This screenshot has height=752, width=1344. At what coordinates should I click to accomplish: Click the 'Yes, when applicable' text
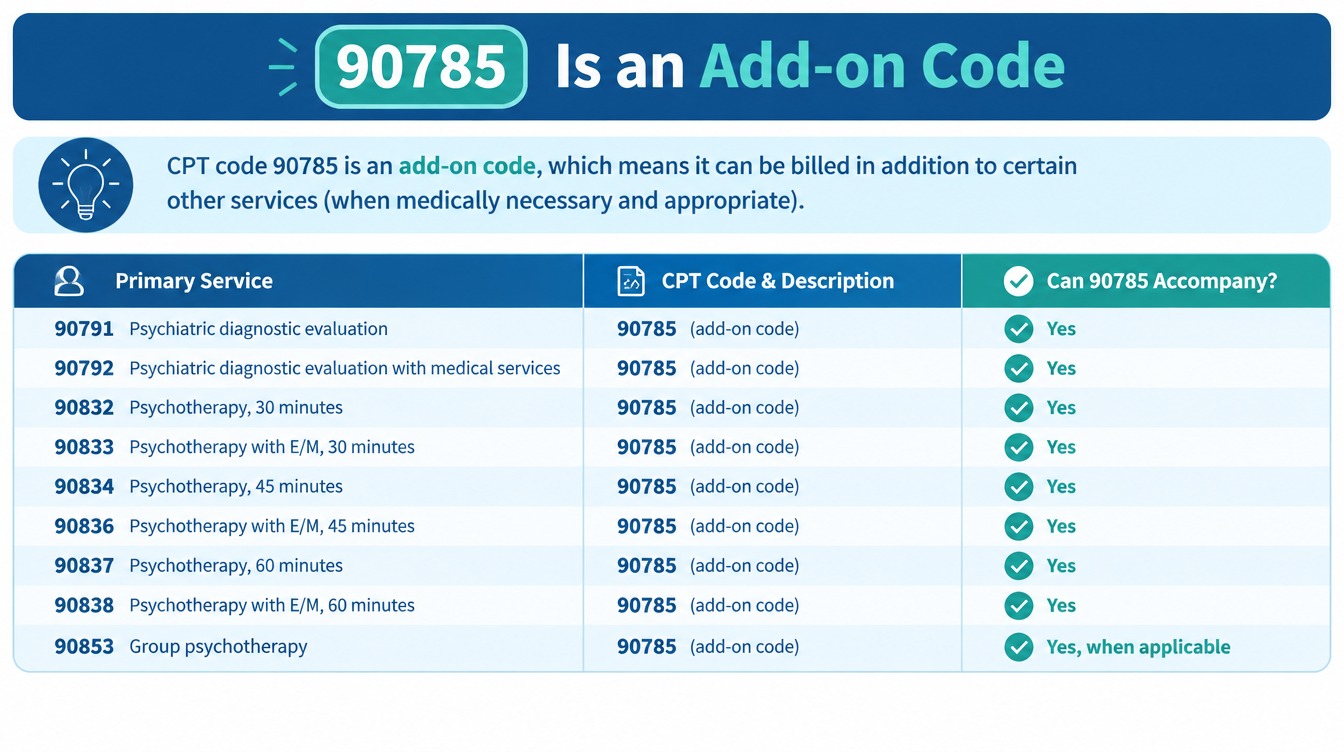pos(1138,647)
